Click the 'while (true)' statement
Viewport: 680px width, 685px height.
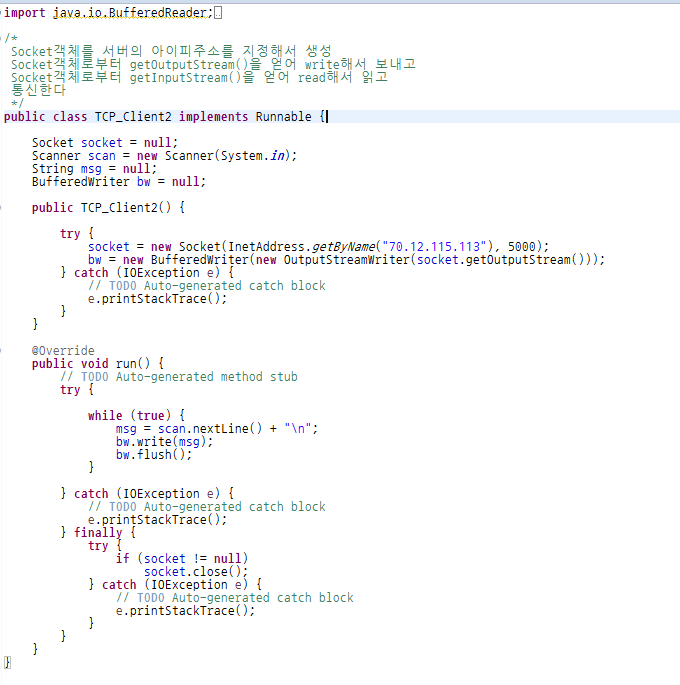pos(129,416)
